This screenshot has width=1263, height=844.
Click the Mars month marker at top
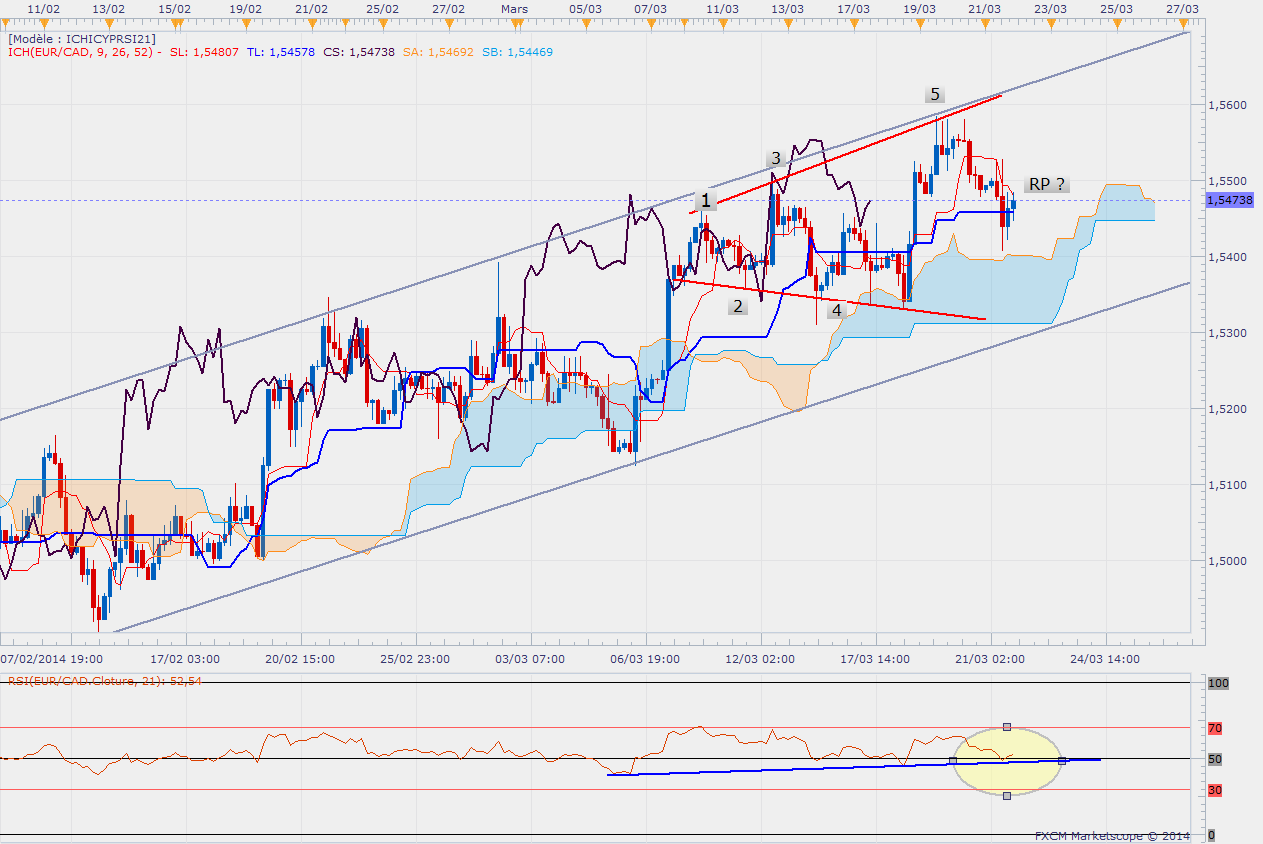click(514, 8)
